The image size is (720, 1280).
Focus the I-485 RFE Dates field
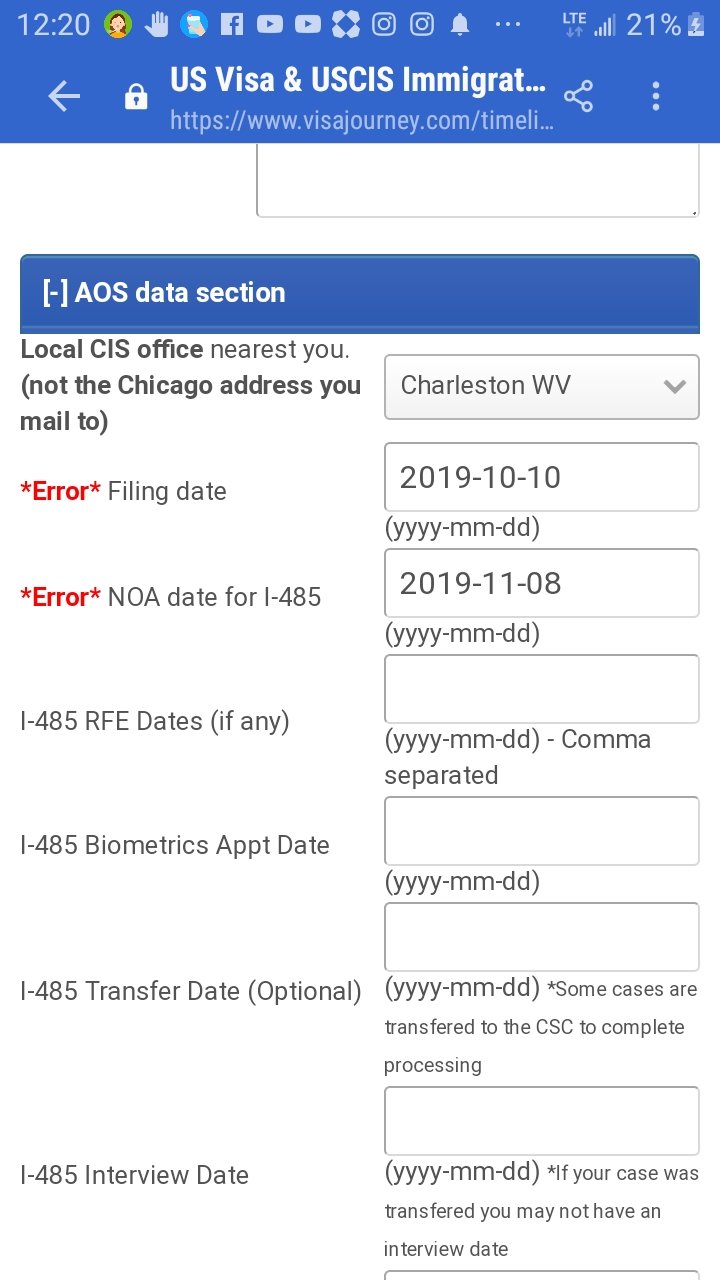541,689
